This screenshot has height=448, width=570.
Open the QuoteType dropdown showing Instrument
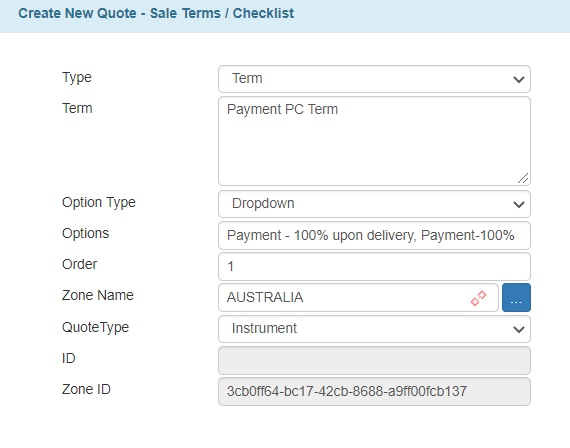click(374, 329)
